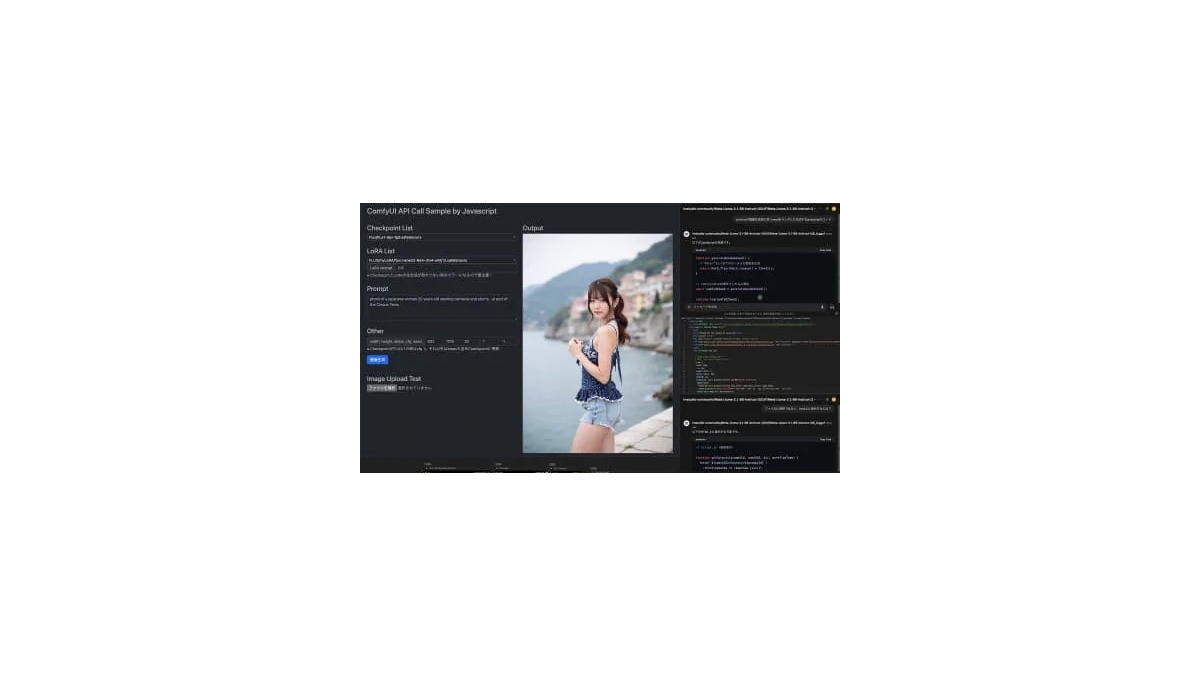The image size is (1200, 675).
Task: Click the round scroll-to-bottom icon in upper chat
Action: point(760,297)
